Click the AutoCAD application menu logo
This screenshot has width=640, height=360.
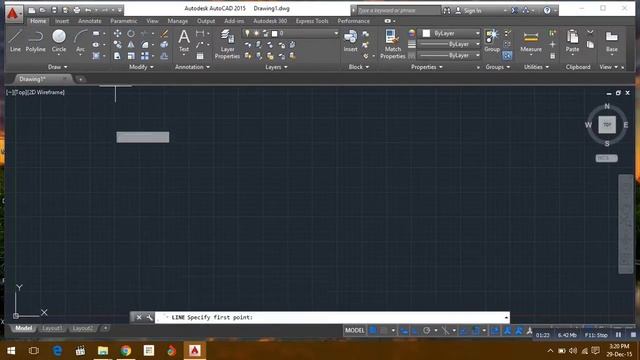(14, 13)
